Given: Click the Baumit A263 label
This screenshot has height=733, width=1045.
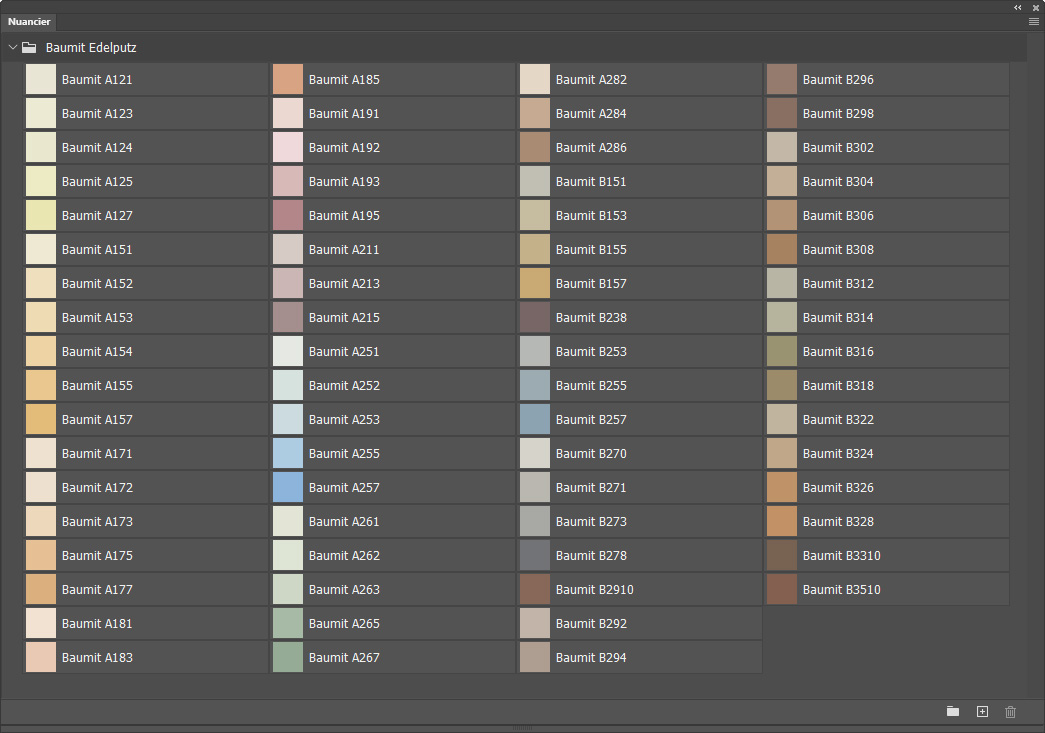Looking at the screenshot, I should pos(344,589).
